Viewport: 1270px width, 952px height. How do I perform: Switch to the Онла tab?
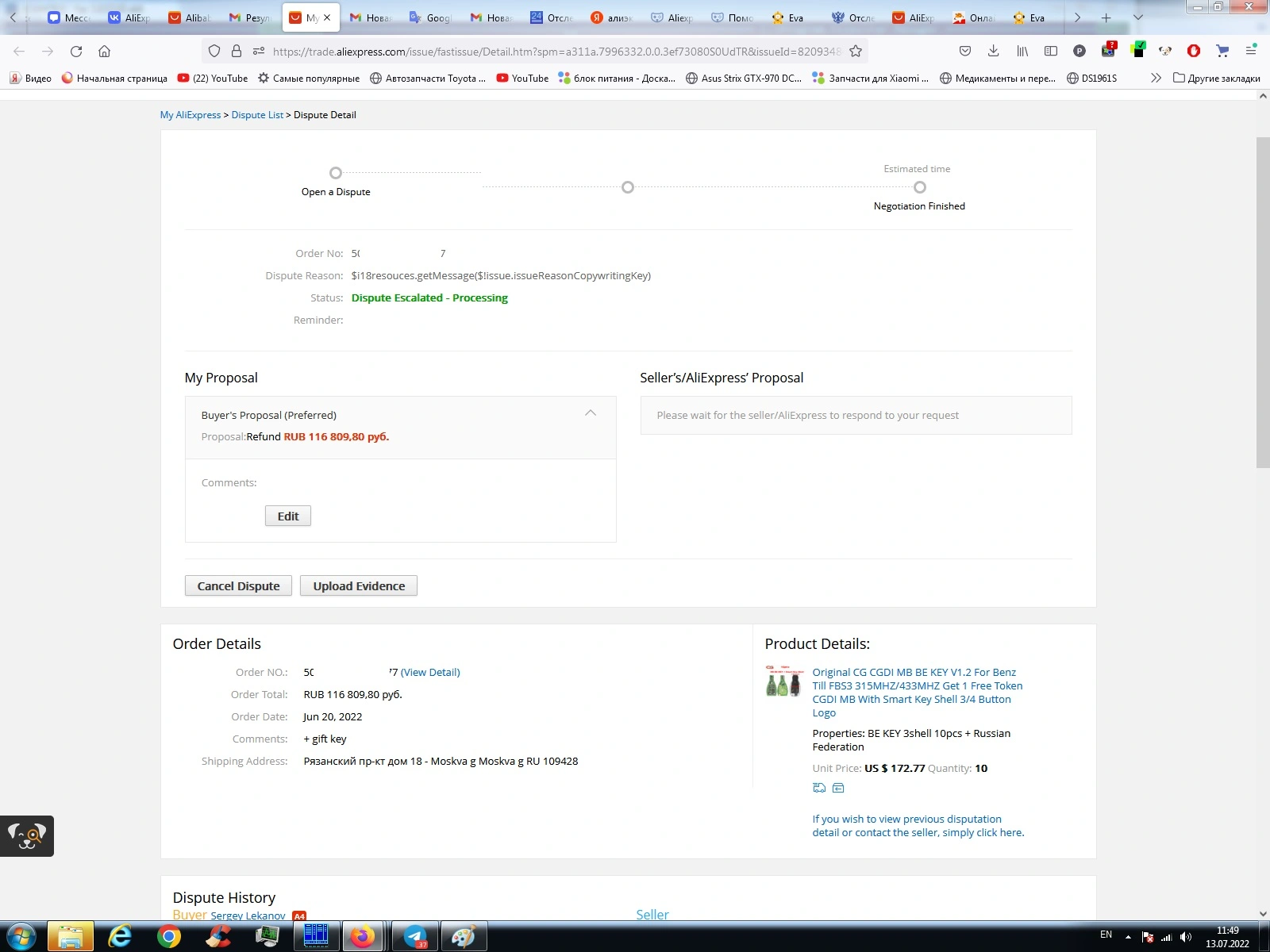point(974,17)
